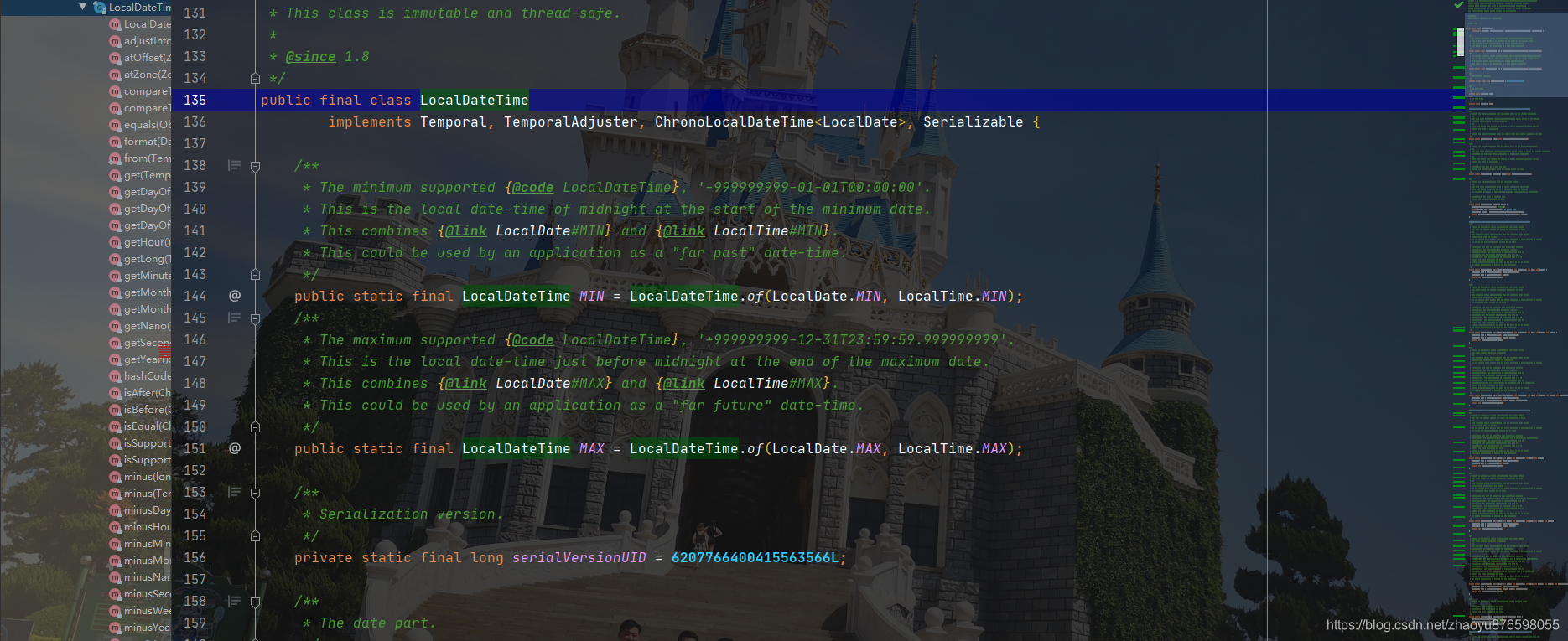Click the LocalDateTime class icon in Structure tree
Screen dimensions: 1568x641
coord(100,8)
